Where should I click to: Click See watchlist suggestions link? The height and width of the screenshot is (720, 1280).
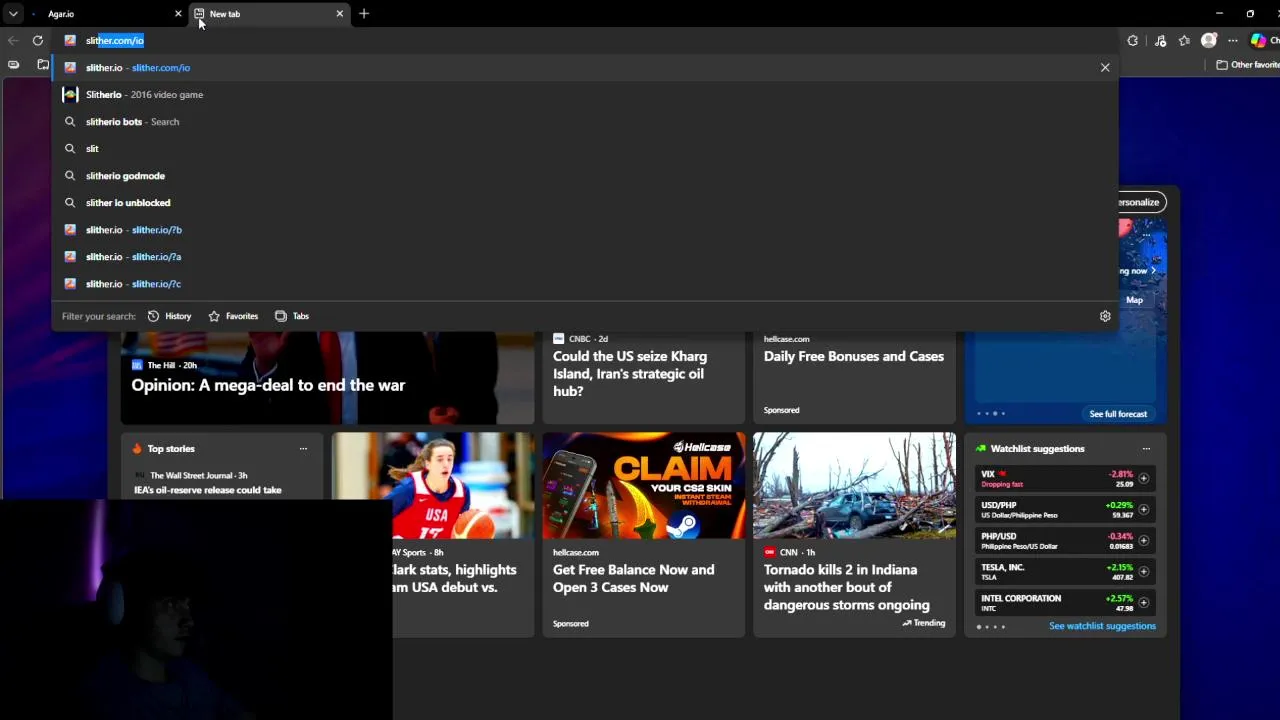click(1102, 626)
